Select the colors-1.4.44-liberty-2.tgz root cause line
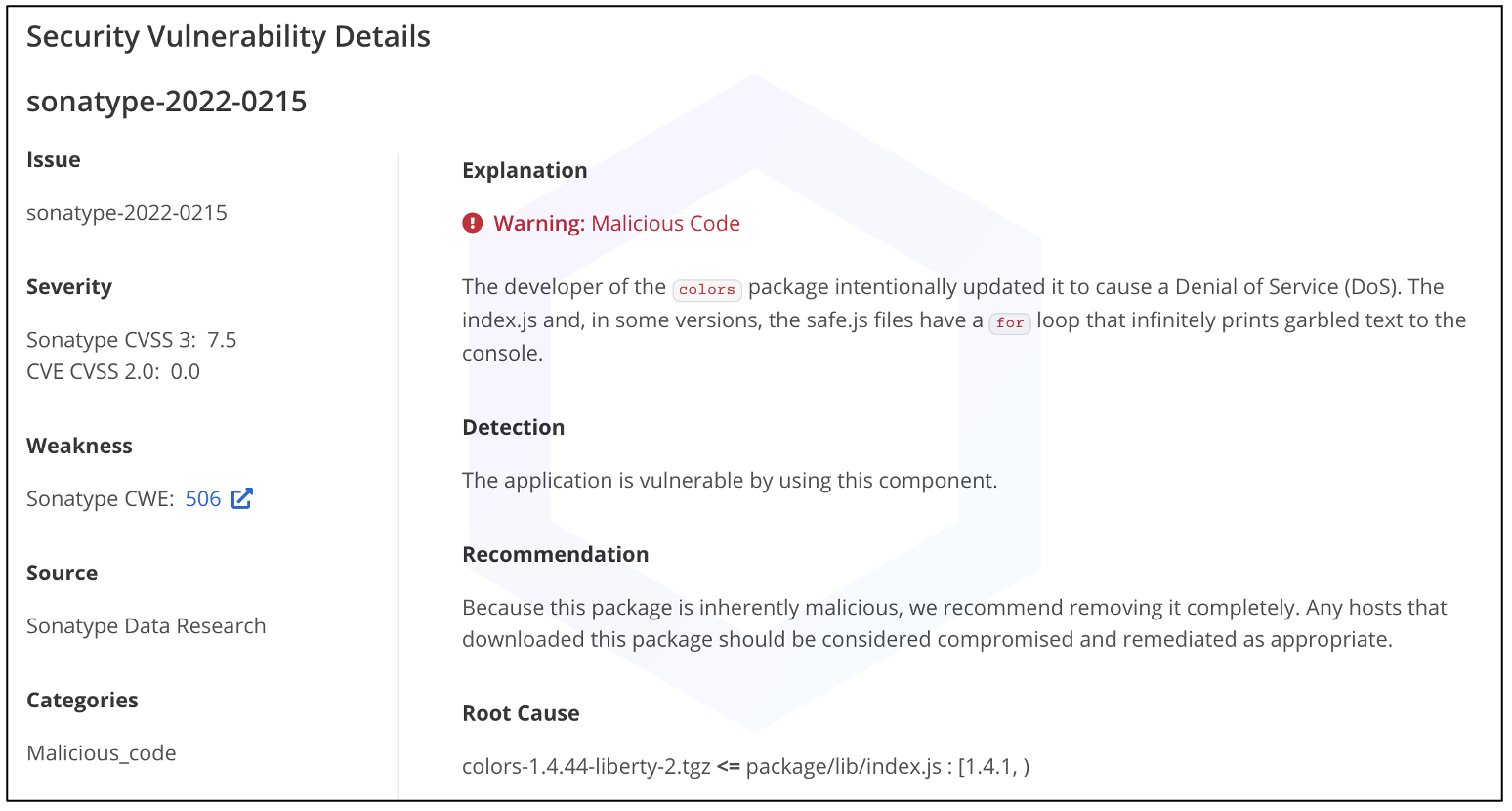The height and width of the screenshot is (811, 1512). (745, 767)
